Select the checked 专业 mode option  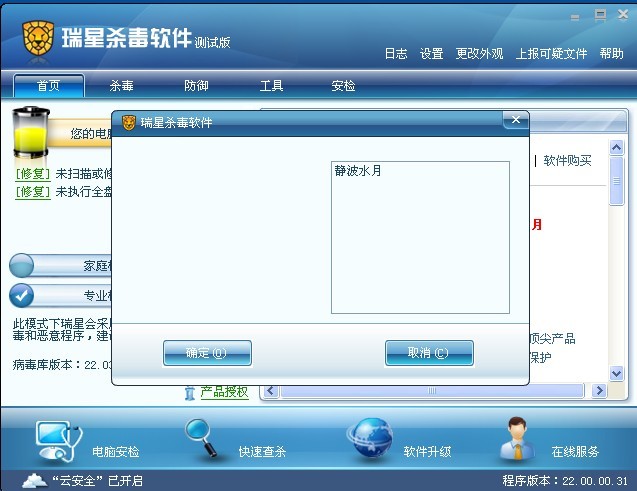pos(21,296)
